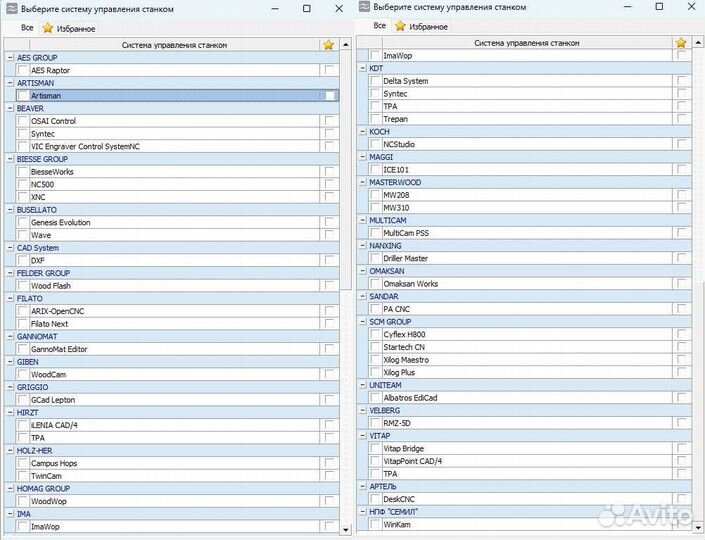Enable the NCStudio checkbox
705x540 pixels.
click(375, 144)
